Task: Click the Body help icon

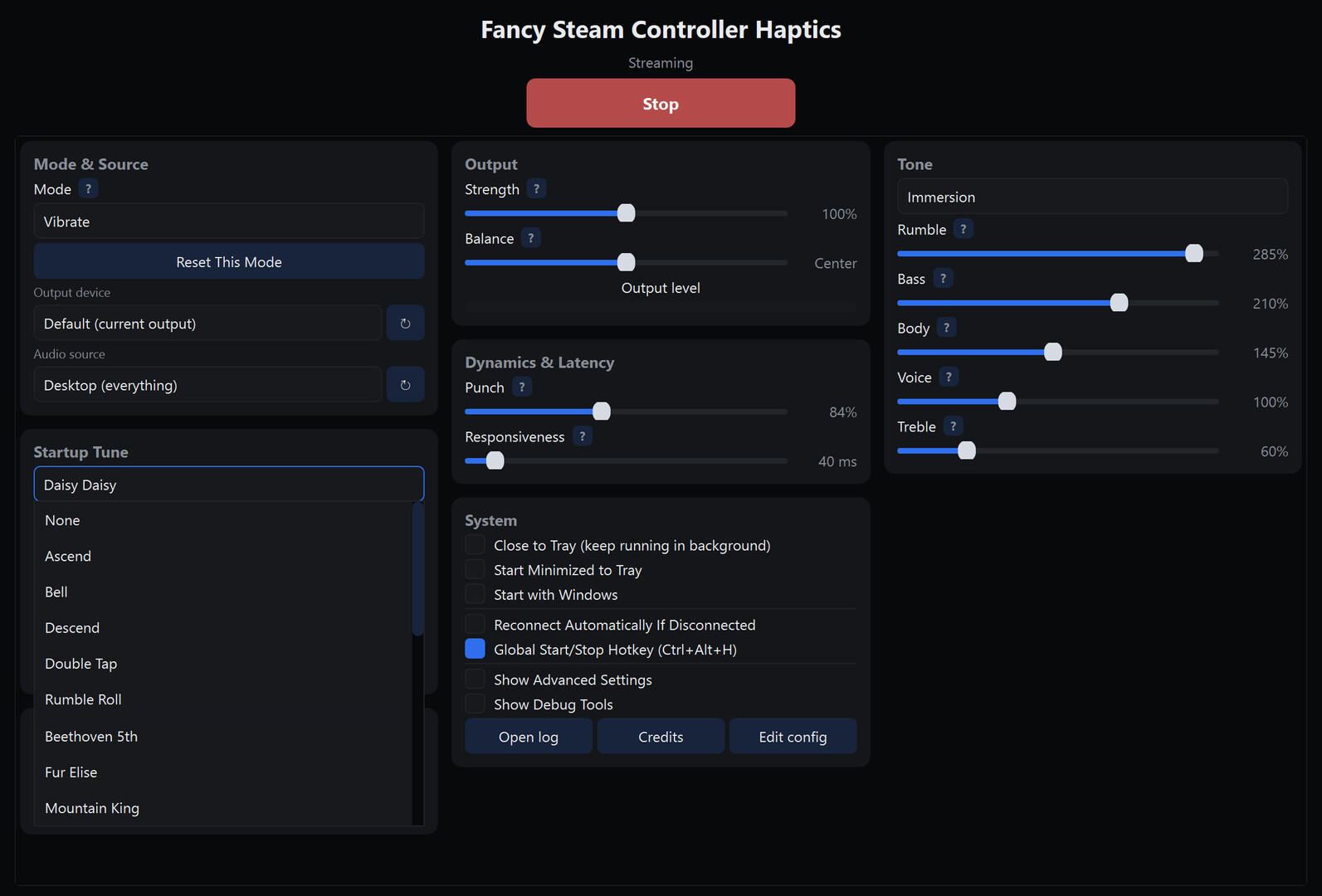Action: (946, 328)
